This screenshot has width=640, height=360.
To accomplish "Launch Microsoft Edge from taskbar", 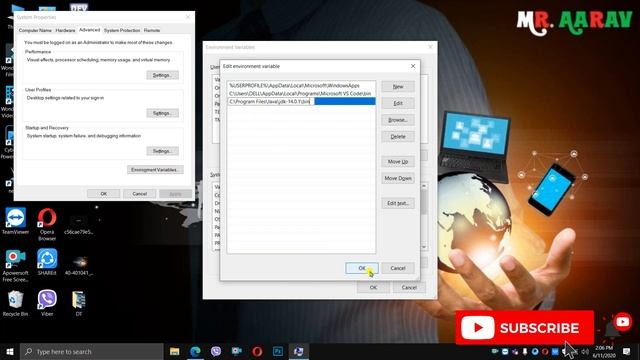I will click(x=195, y=351).
